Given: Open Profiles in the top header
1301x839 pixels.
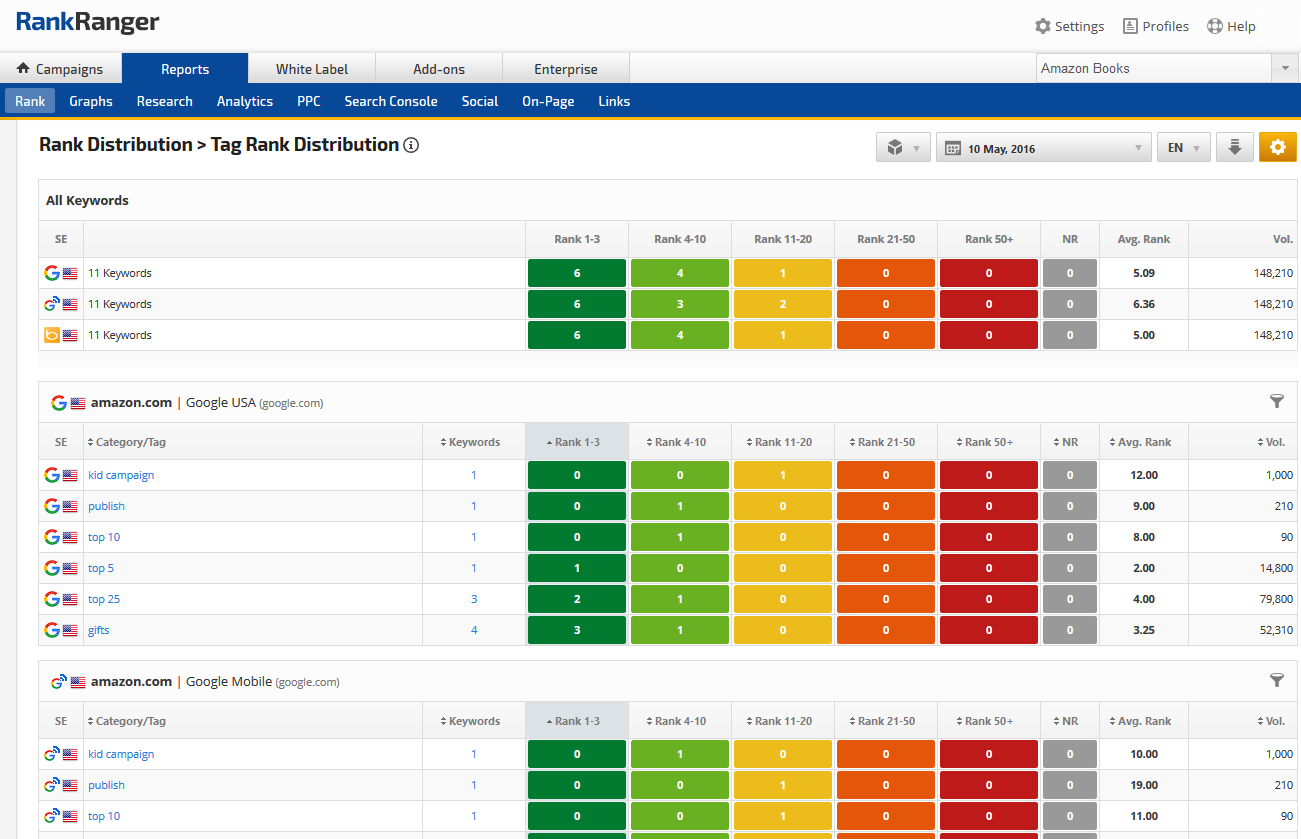Looking at the screenshot, I should 1155,26.
